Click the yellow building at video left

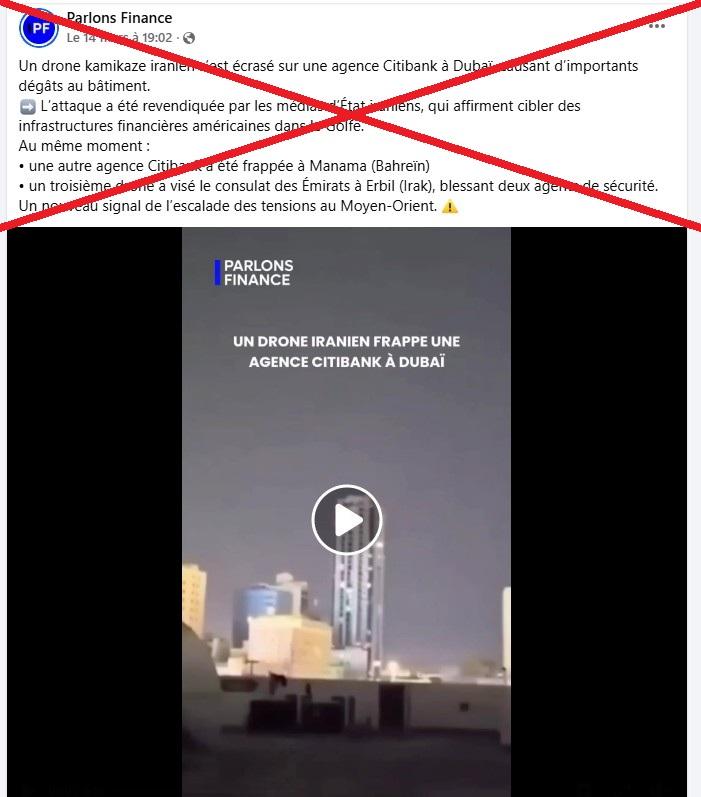click(194, 600)
